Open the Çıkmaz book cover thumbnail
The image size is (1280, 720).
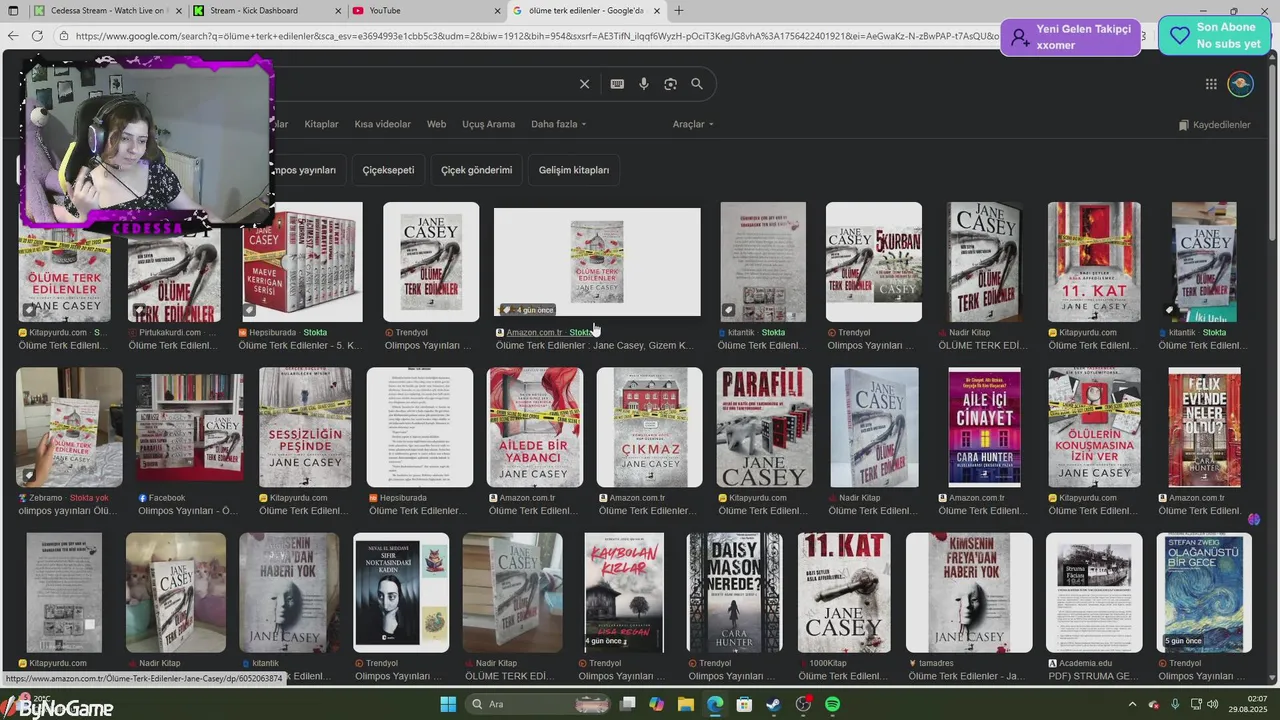click(649, 427)
